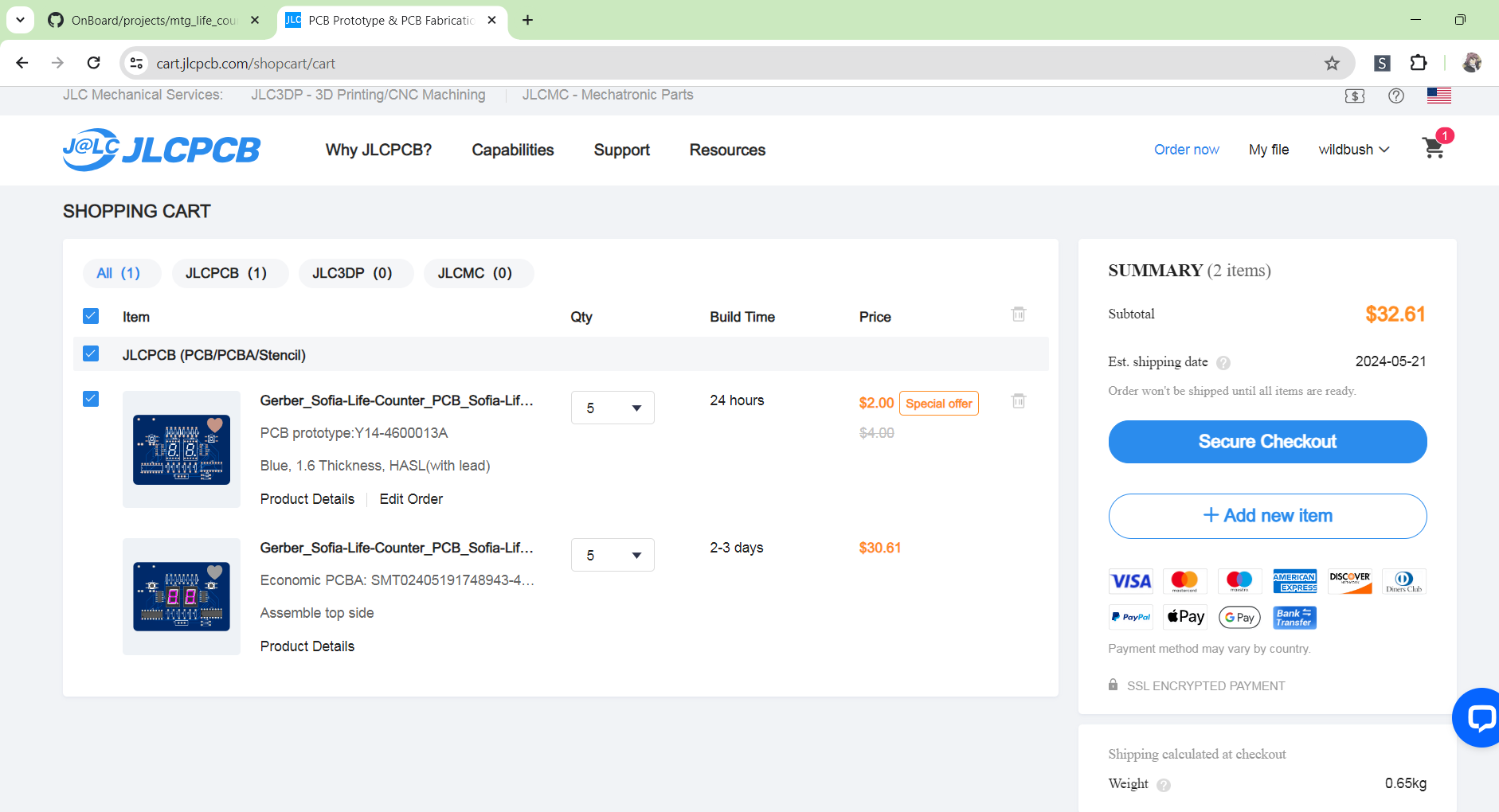Click the Gerber file name of PCB prototype
Image resolution: width=1499 pixels, height=812 pixels.
[397, 400]
